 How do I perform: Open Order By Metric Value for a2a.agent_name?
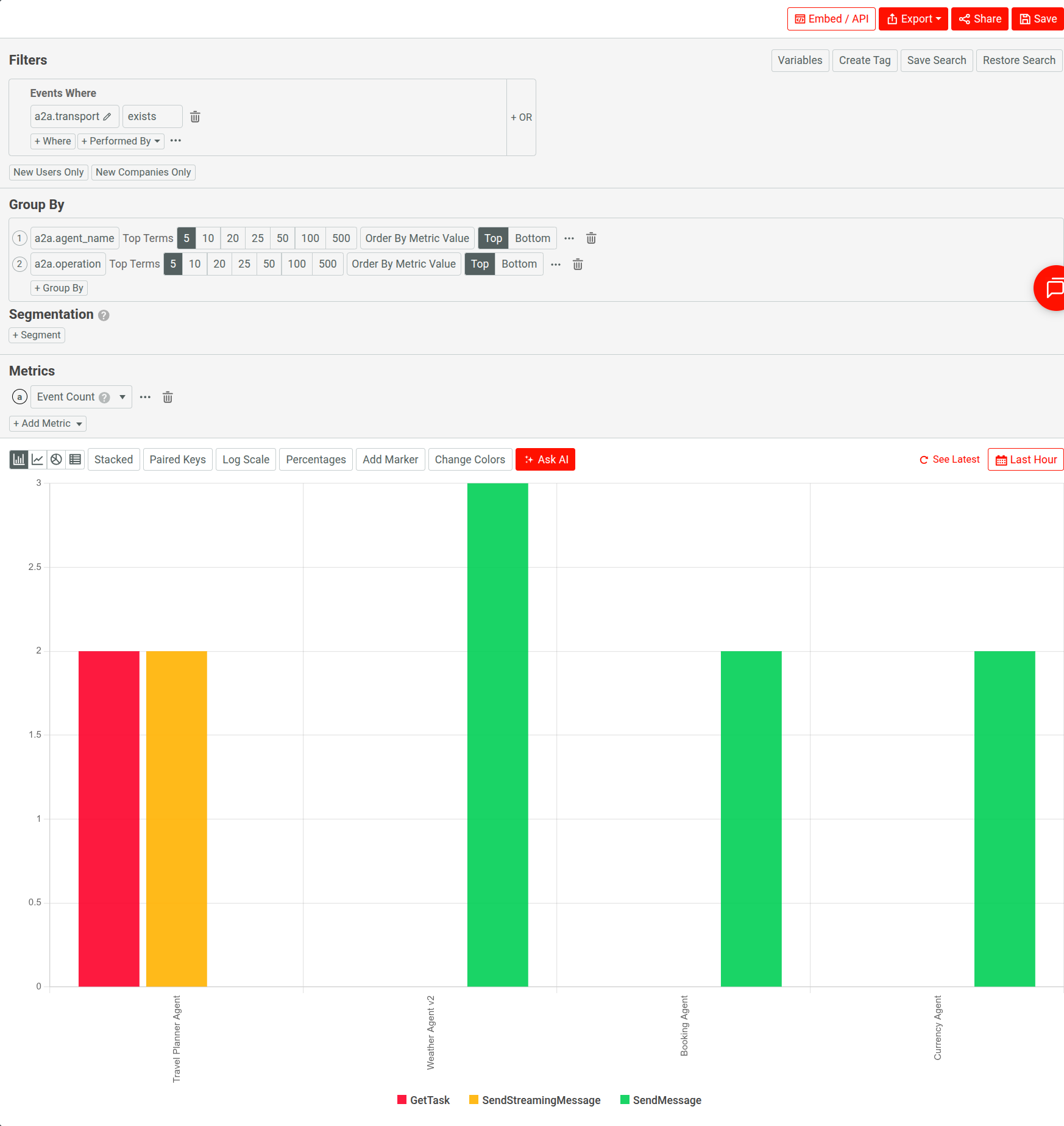[417, 238]
